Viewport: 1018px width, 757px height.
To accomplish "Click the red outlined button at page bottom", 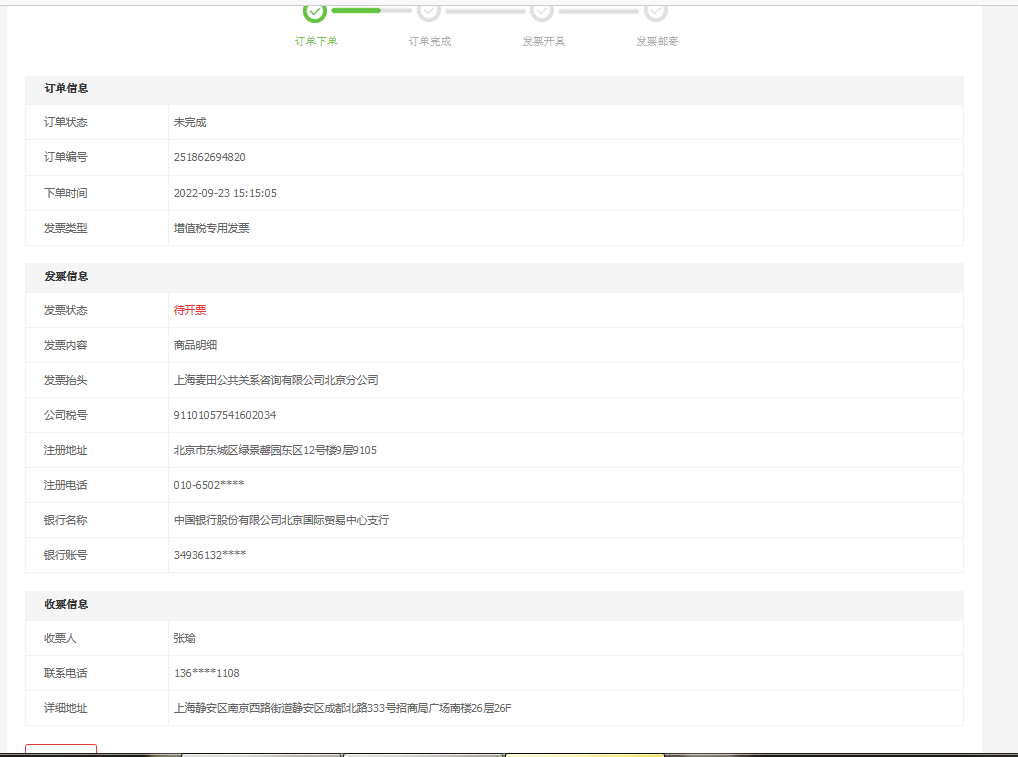I will (61, 750).
